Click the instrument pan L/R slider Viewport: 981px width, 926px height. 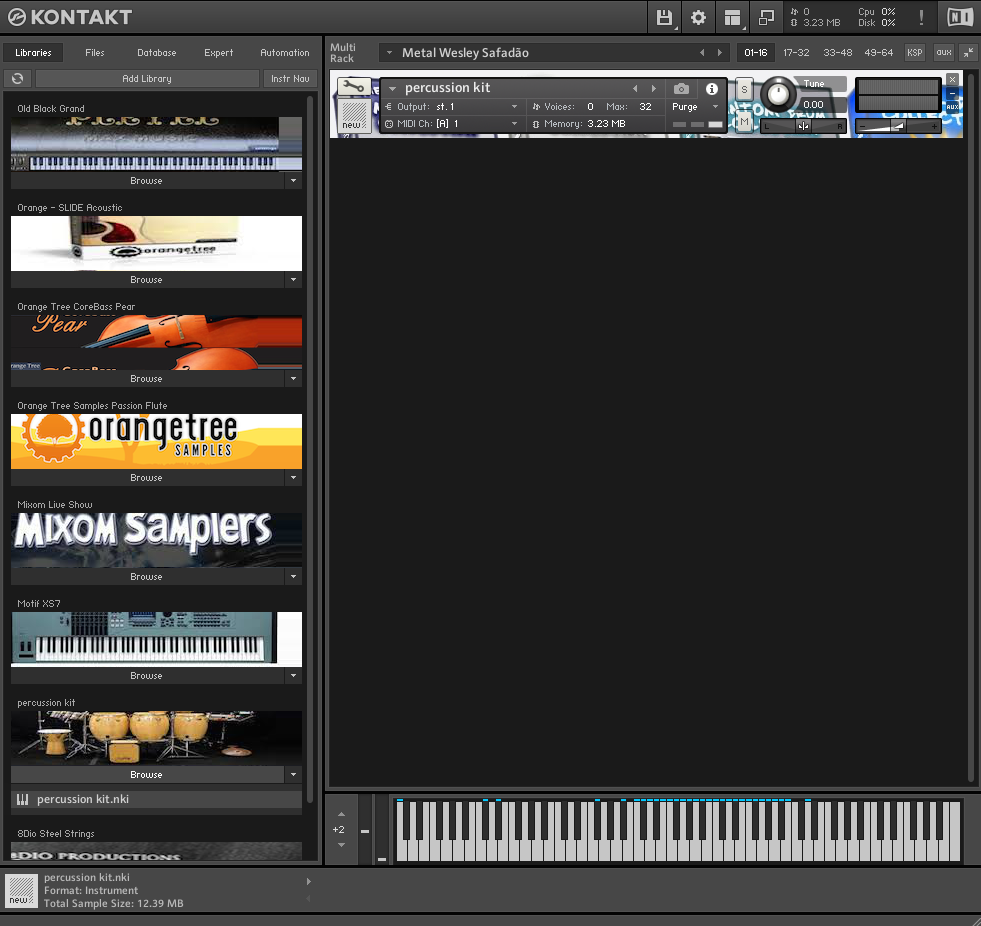click(x=803, y=126)
